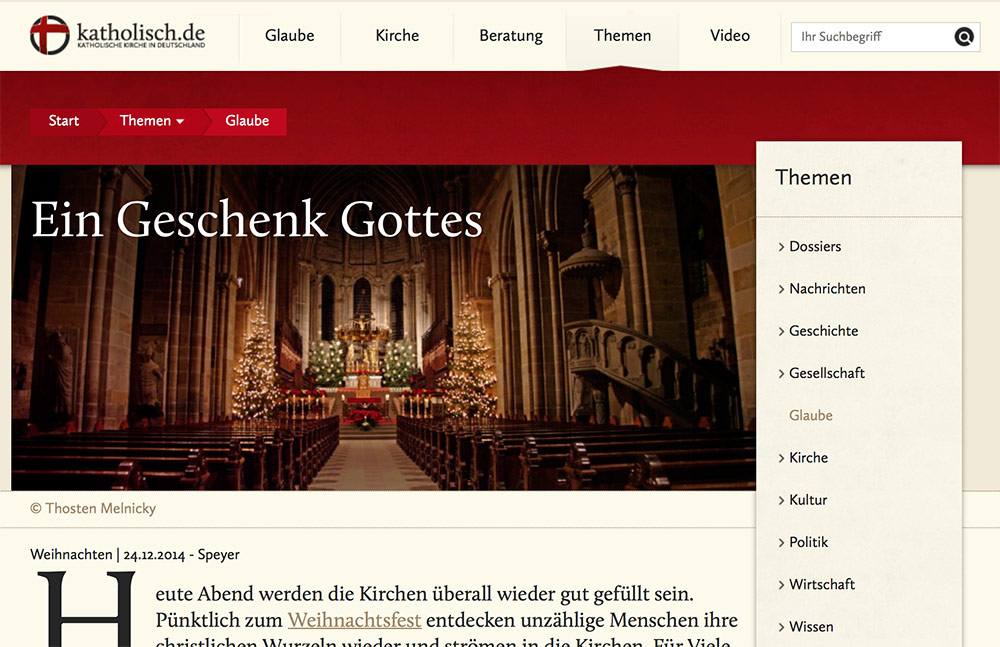This screenshot has width=1000, height=647.
Task: Open the Video navigation item
Action: click(730, 36)
